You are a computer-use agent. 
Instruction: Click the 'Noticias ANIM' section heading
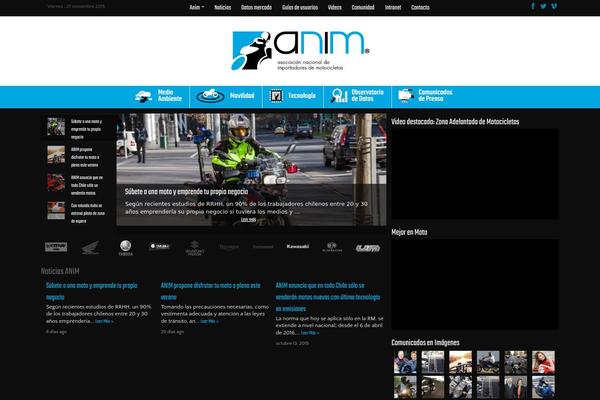(60, 271)
